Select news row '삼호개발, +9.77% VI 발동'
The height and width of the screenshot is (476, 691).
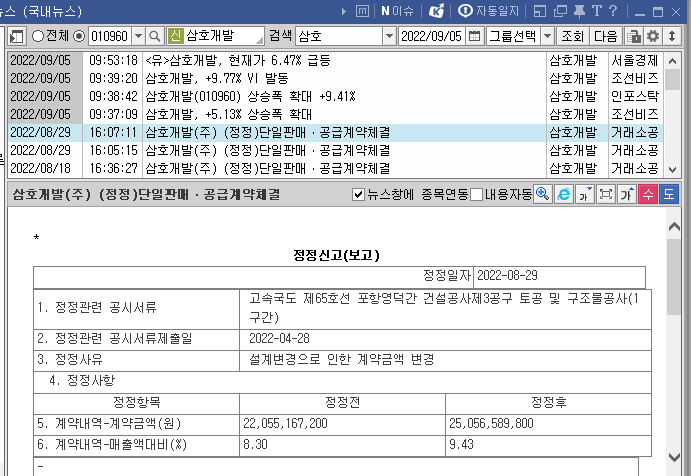pyautogui.click(x=335, y=78)
